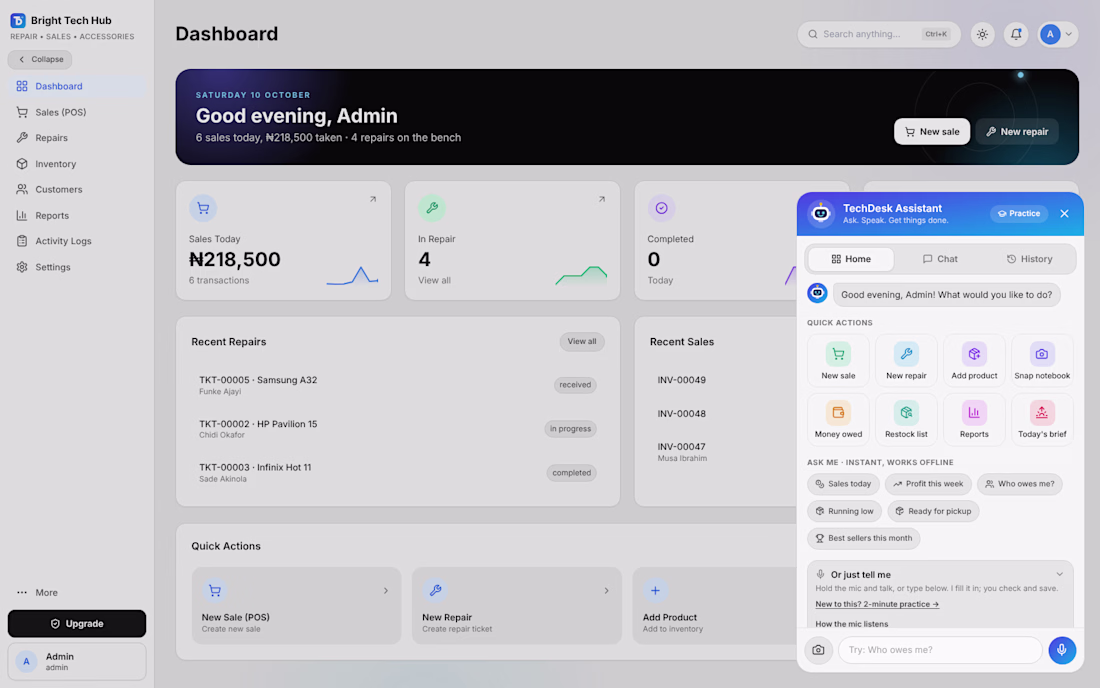
Task: Click the New sale quick action icon
Action: (x=838, y=354)
